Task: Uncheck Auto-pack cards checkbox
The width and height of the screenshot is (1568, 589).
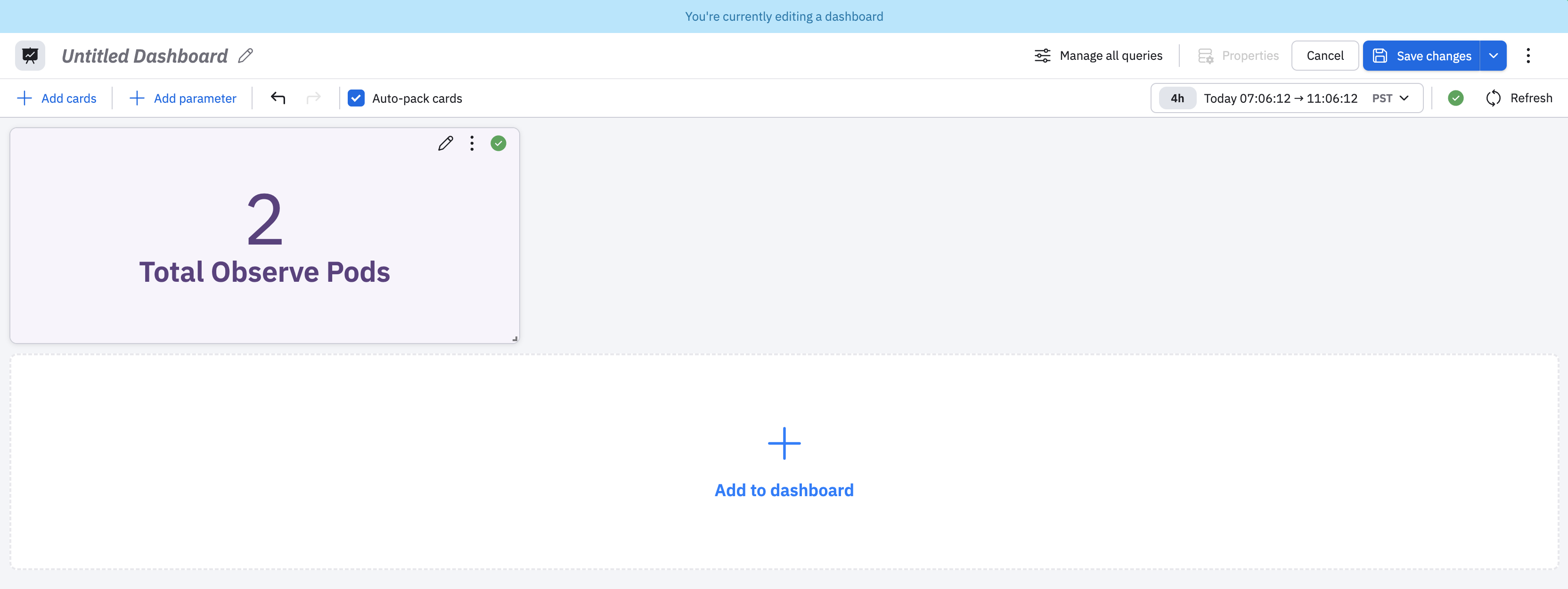Action: click(x=356, y=98)
